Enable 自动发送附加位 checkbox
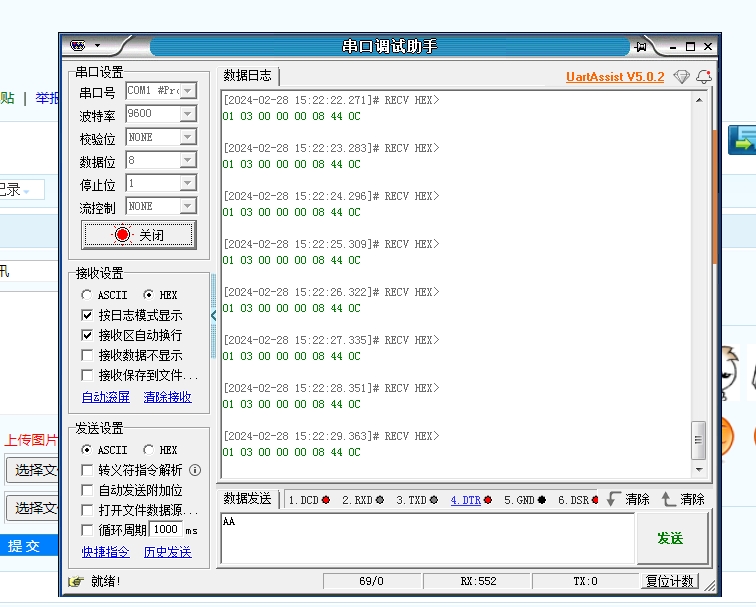The width and height of the screenshot is (756, 607). tap(87, 490)
